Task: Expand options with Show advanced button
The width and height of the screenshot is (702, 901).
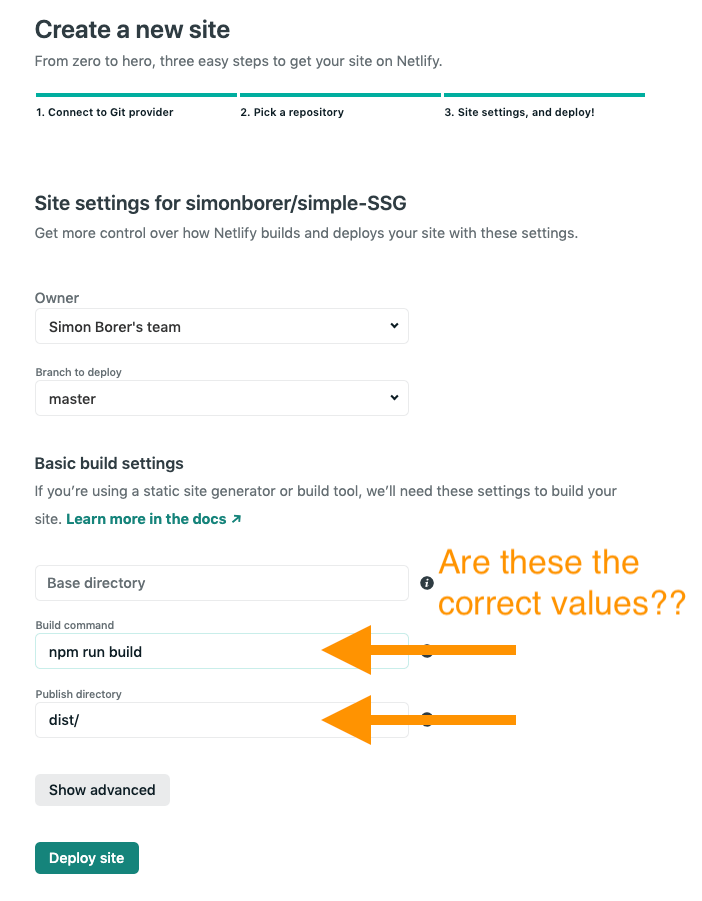Action: point(102,790)
